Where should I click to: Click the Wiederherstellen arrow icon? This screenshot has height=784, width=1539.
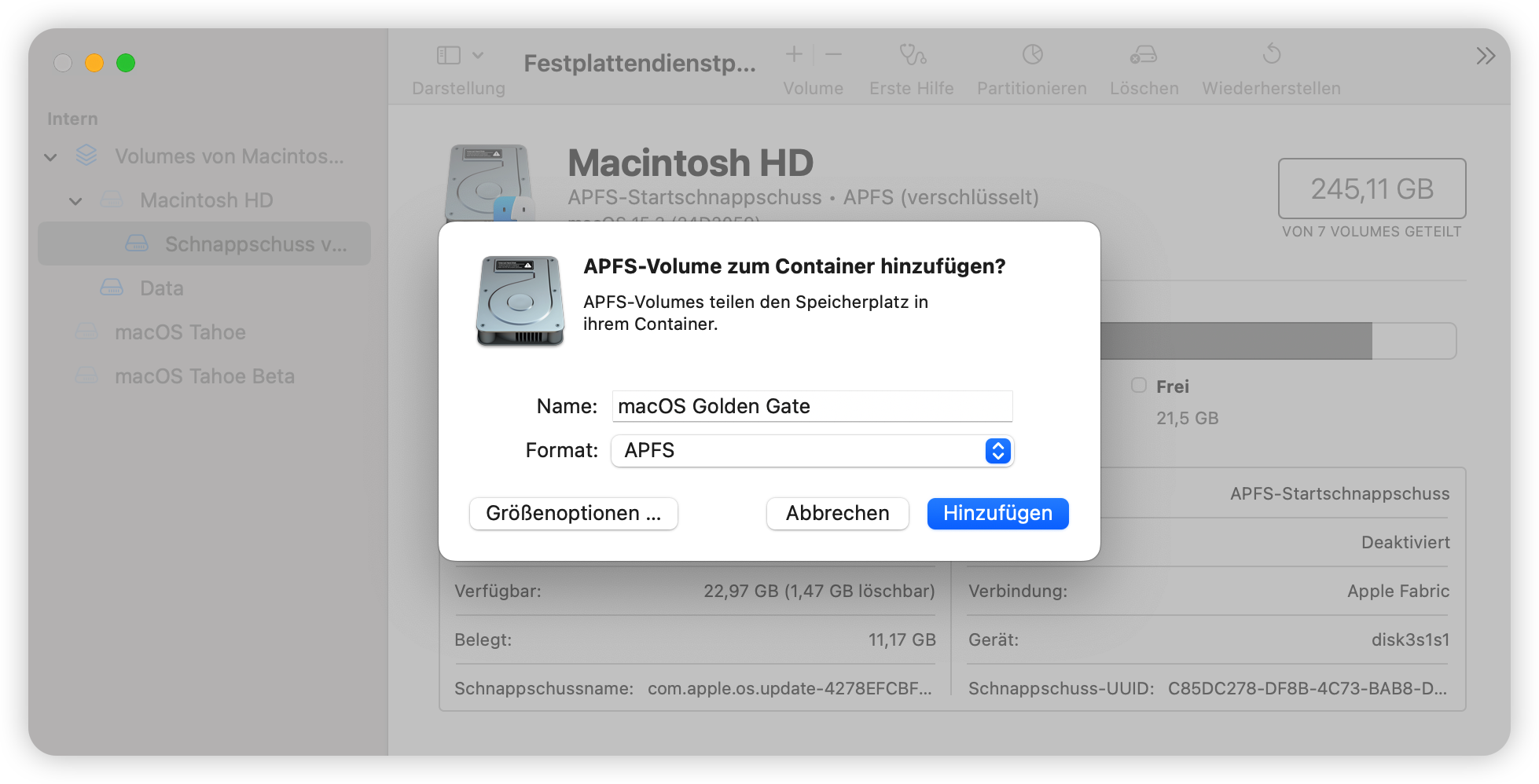click(1271, 54)
